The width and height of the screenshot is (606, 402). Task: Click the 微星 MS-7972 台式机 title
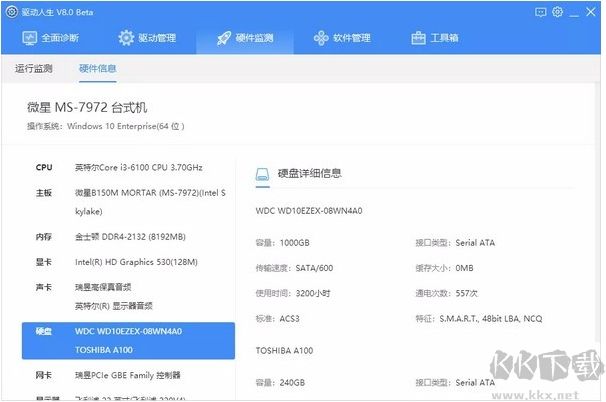(87, 107)
